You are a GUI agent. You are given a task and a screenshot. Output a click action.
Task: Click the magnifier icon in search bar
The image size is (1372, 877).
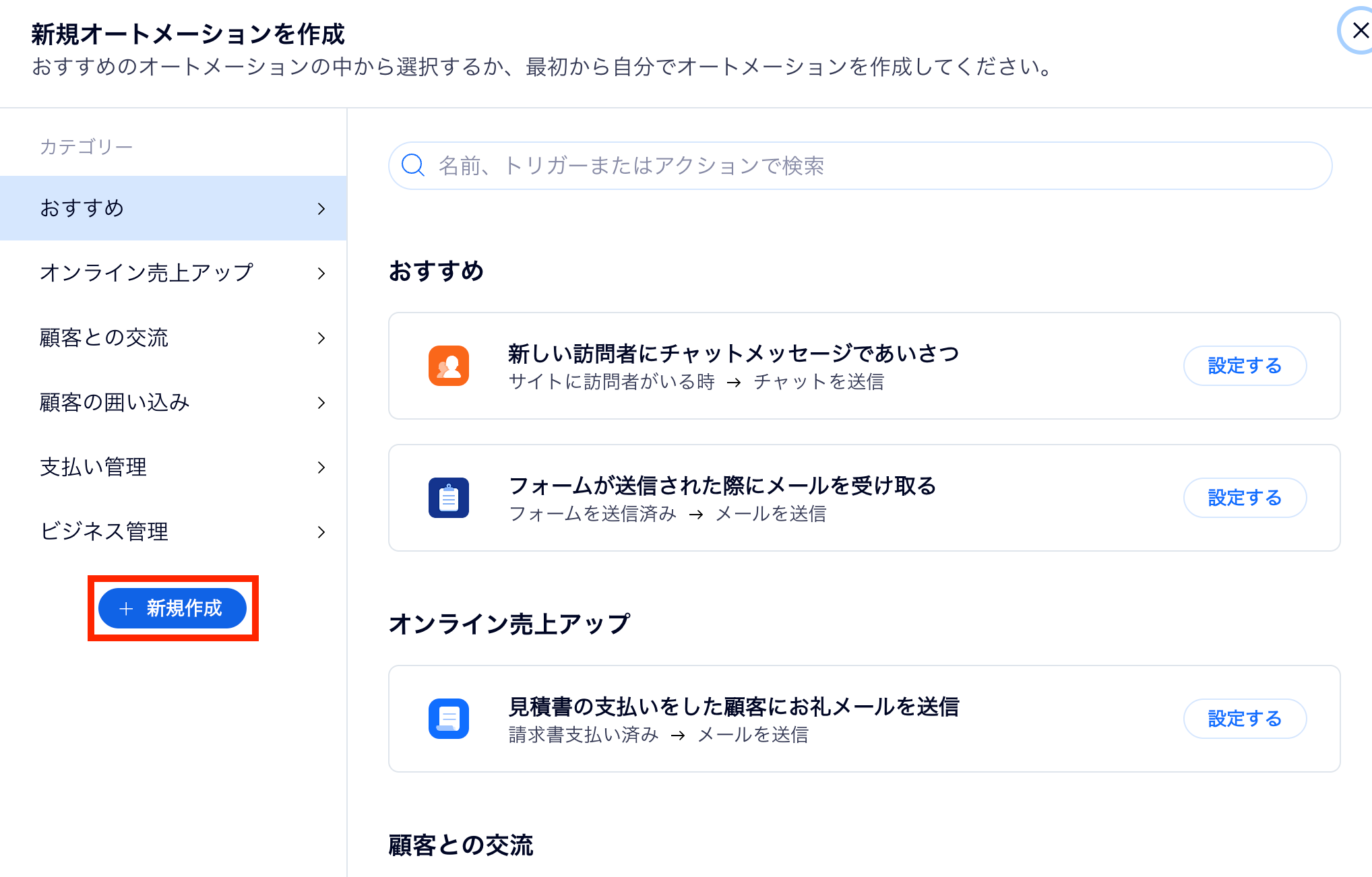[412, 165]
